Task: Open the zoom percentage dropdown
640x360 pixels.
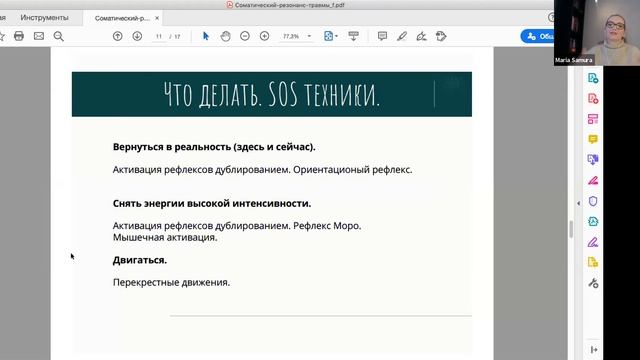Action: click(309, 36)
